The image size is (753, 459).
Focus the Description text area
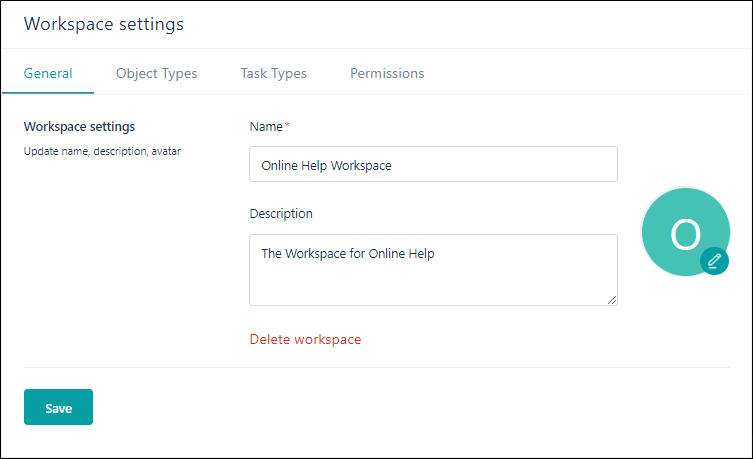coord(433,270)
